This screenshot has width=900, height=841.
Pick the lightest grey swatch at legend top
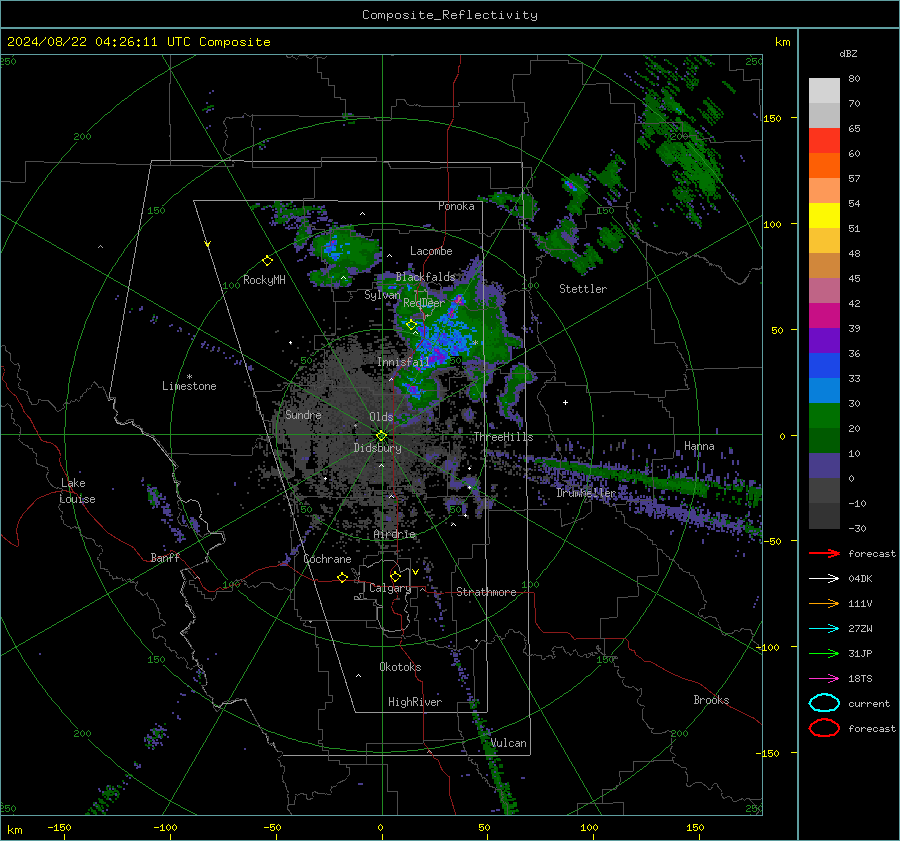[824, 91]
